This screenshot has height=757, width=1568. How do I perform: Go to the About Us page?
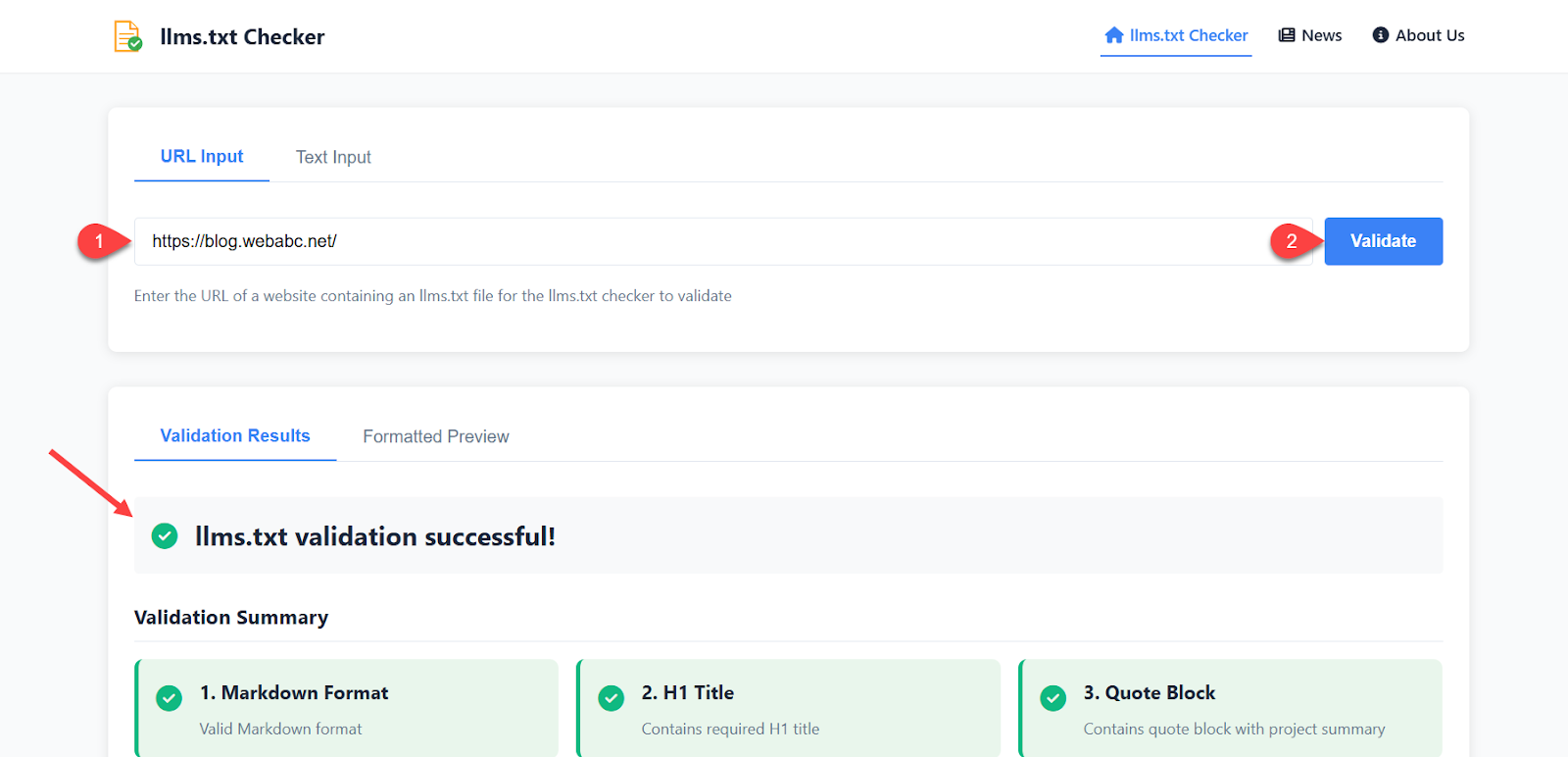click(x=1429, y=35)
